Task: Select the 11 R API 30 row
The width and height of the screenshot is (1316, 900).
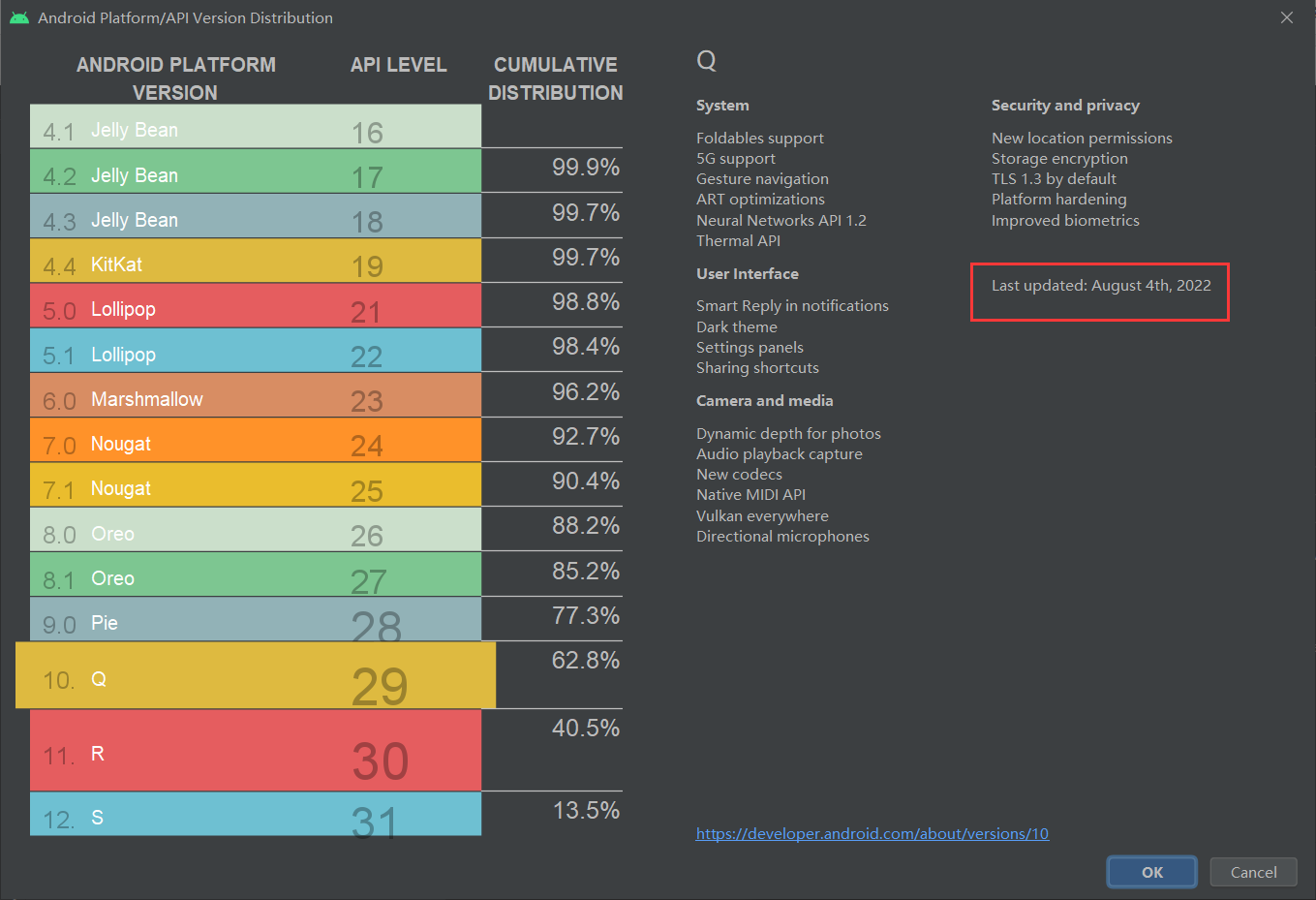Action: pos(256,751)
